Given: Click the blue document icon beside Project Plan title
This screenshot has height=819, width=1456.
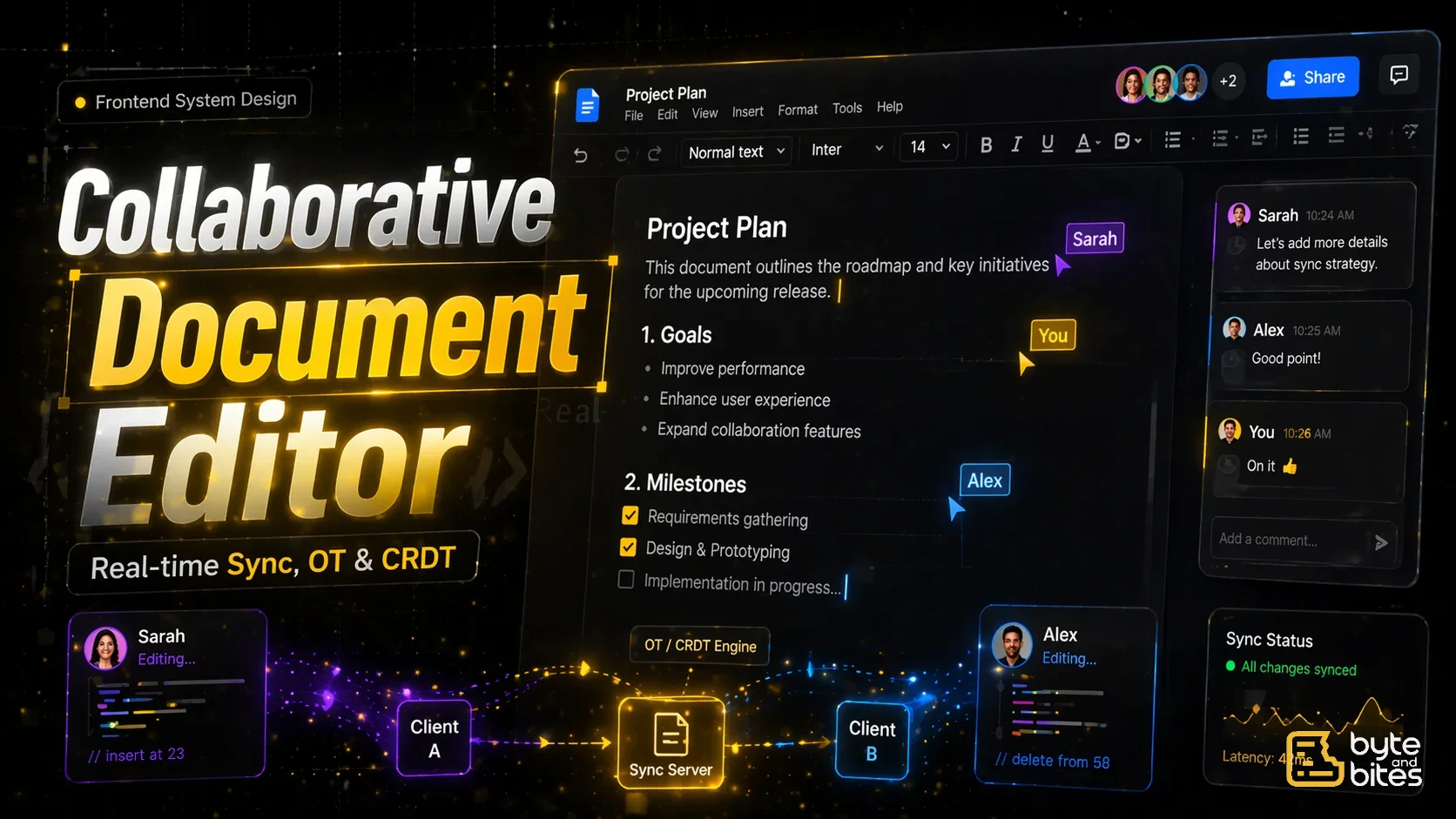Looking at the screenshot, I should (588, 105).
